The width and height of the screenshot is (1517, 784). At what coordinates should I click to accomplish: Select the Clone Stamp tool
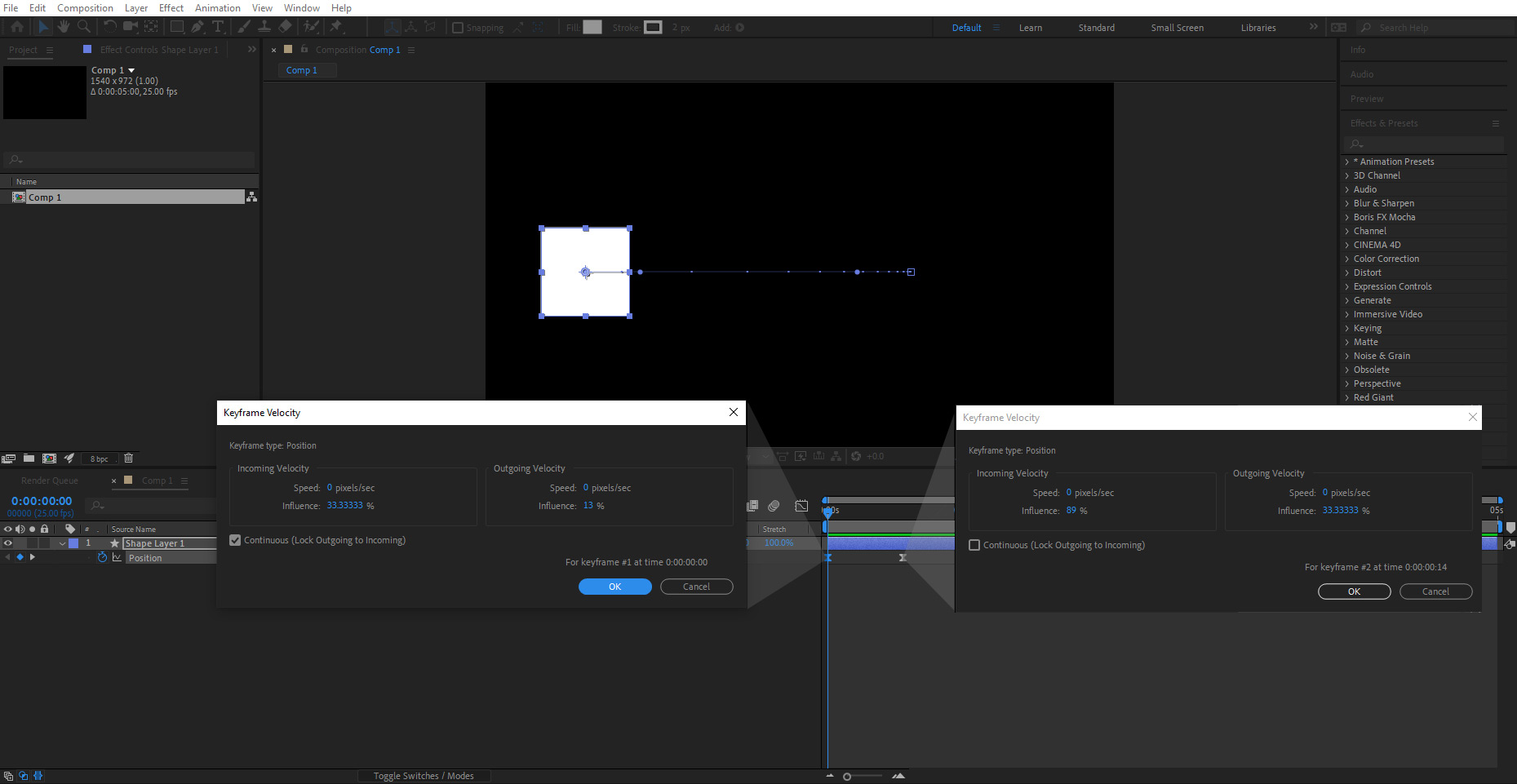pyautogui.click(x=264, y=27)
